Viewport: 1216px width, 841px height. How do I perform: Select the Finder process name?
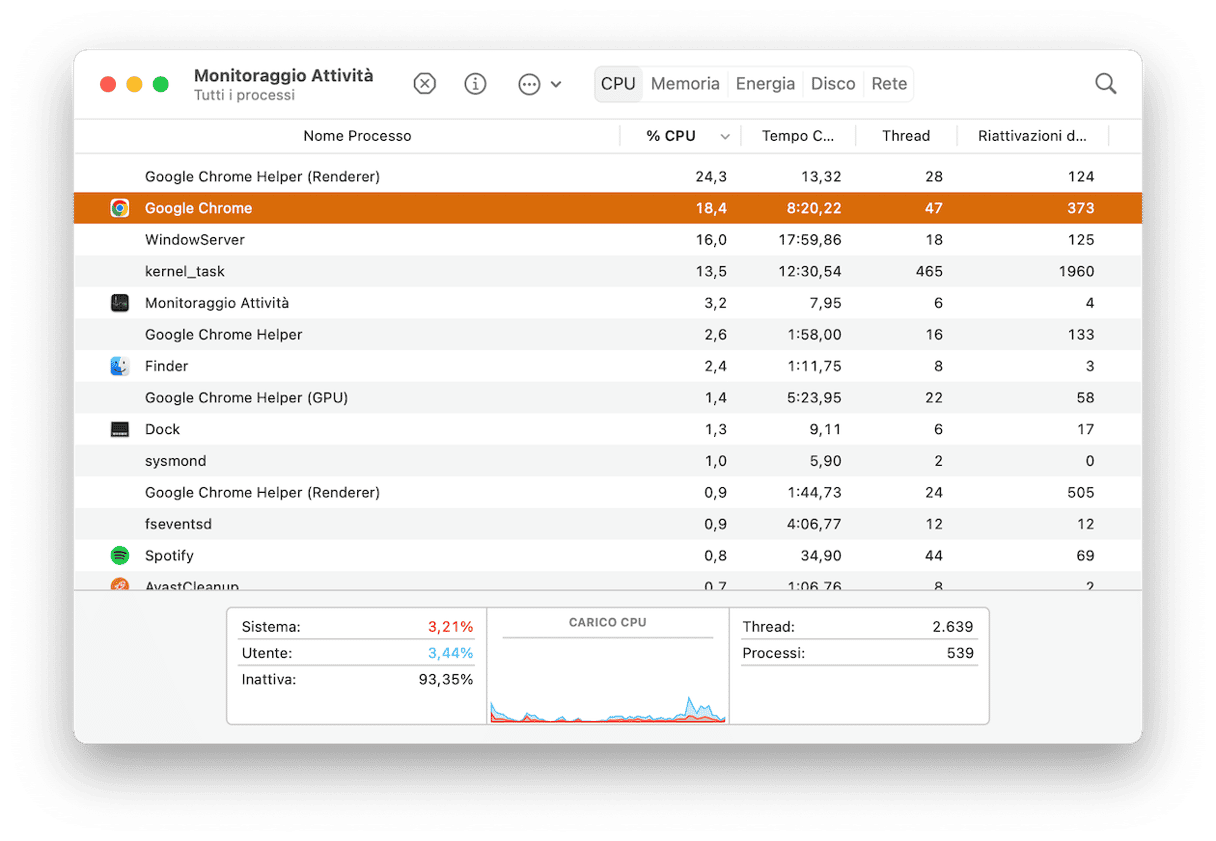[x=167, y=366]
